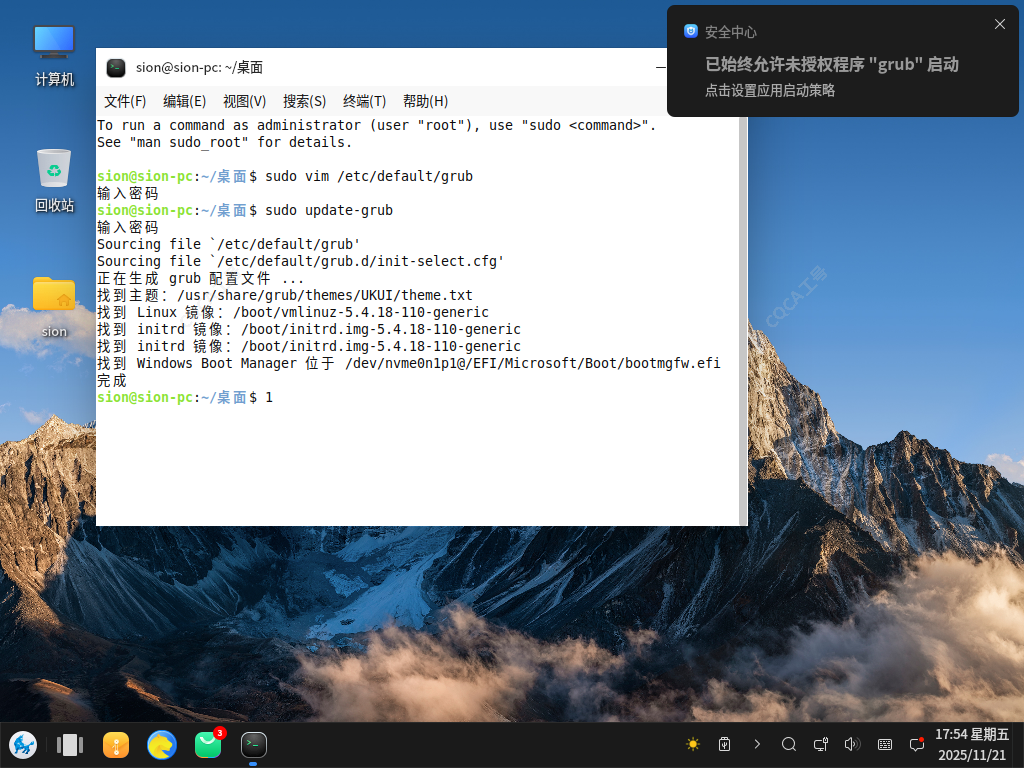The height and width of the screenshot is (768, 1024).
Task: Open the 回收站 desktop icon
Action: coord(54,180)
